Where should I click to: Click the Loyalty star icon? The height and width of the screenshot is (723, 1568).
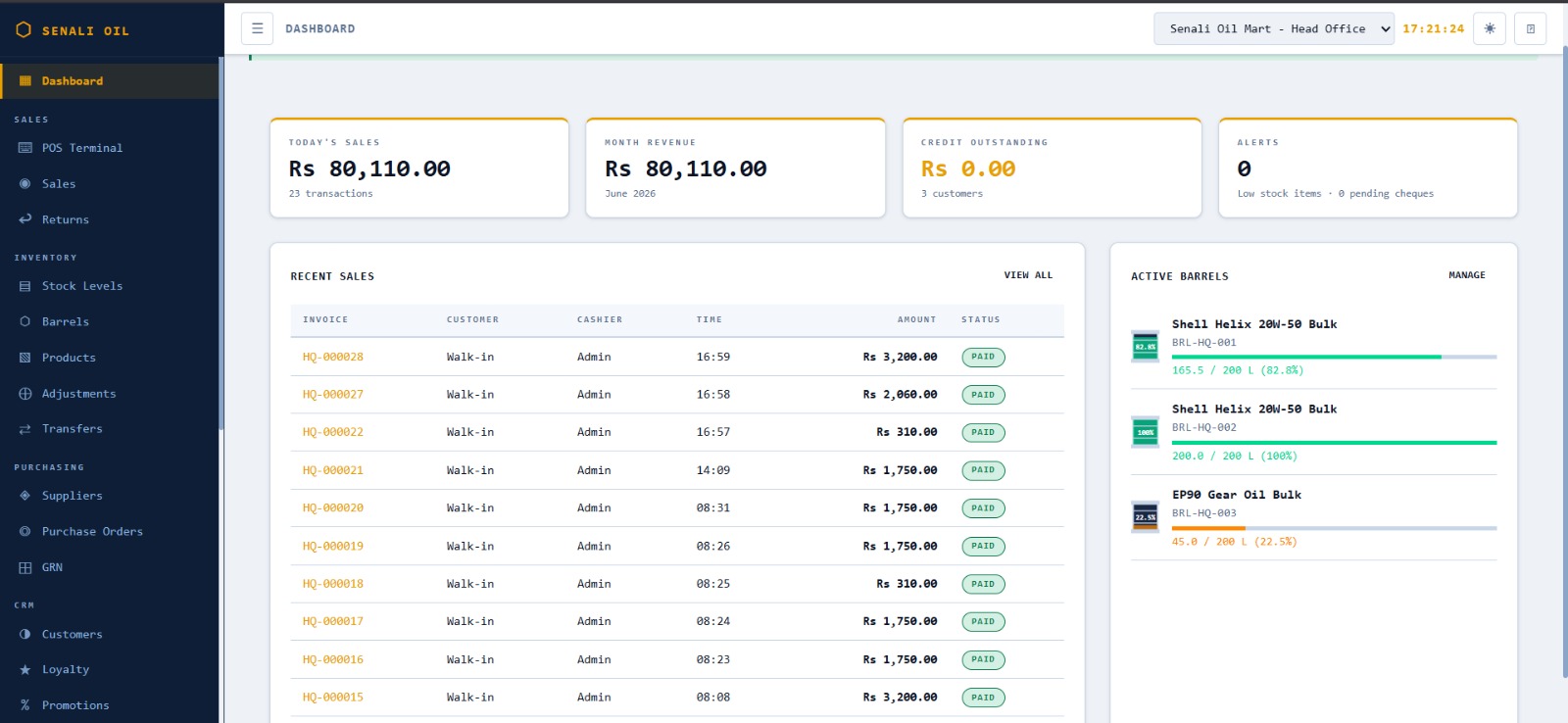coord(25,670)
